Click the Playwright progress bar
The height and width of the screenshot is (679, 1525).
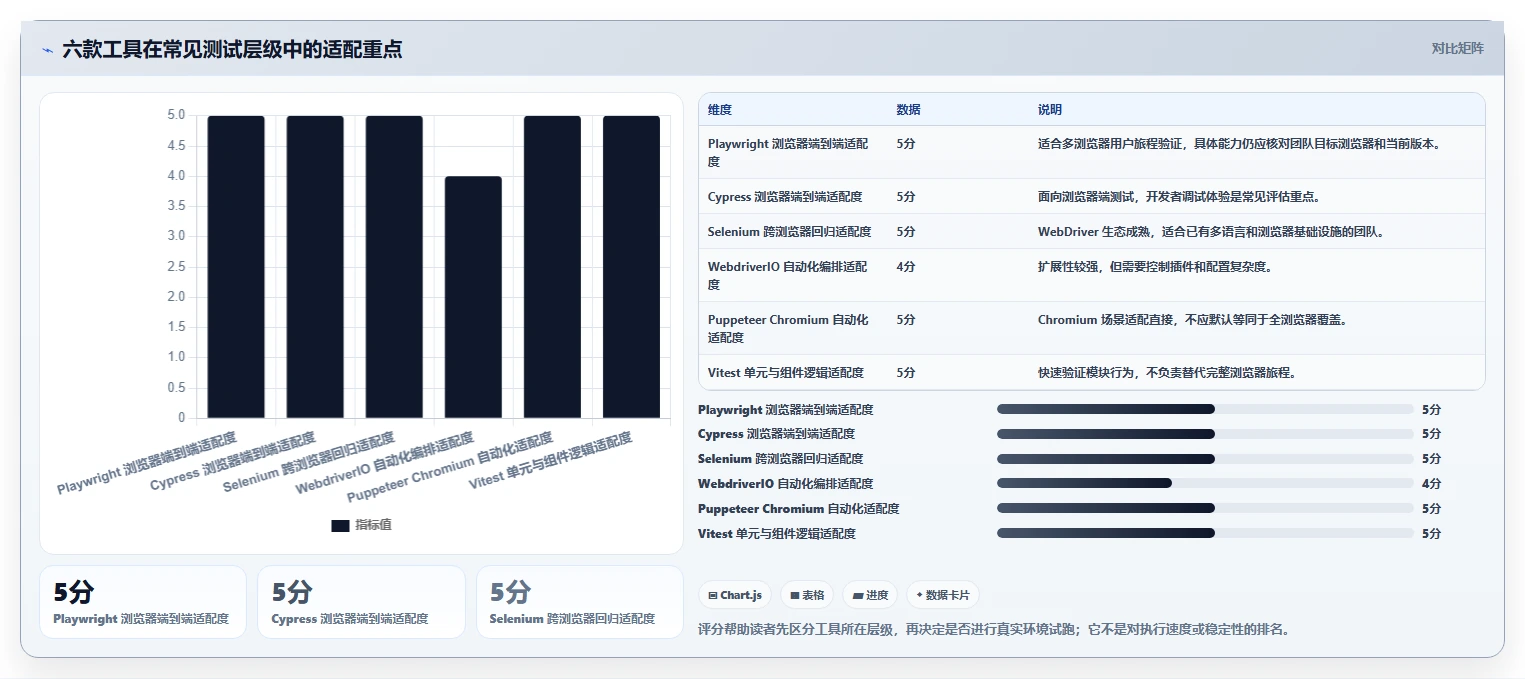(1205, 409)
